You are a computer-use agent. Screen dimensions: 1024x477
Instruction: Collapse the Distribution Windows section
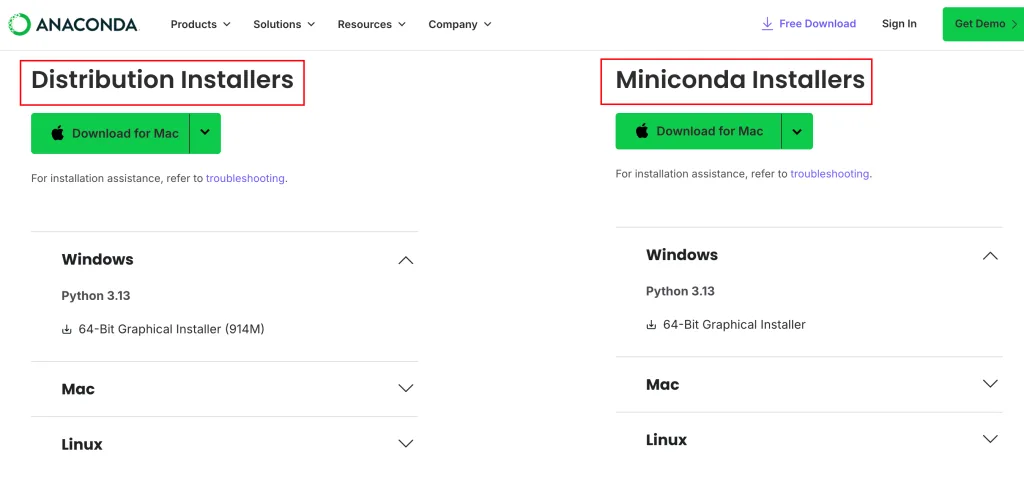pyautogui.click(x=406, y=260)
